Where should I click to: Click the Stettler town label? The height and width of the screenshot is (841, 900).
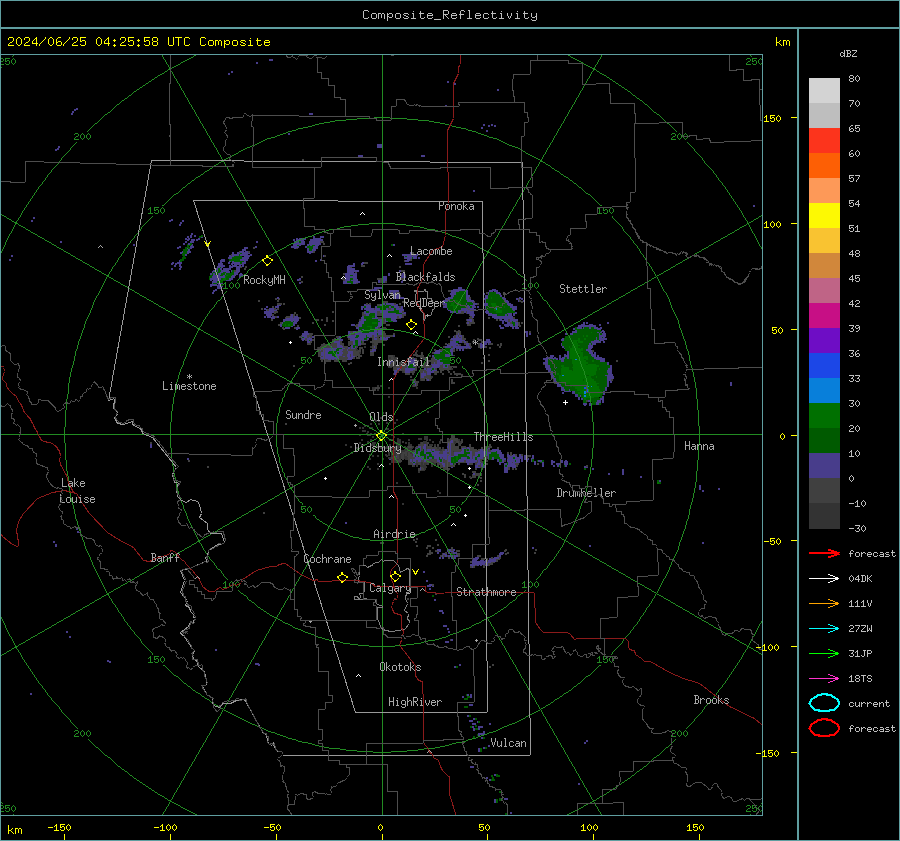click(x=583, y=289)
